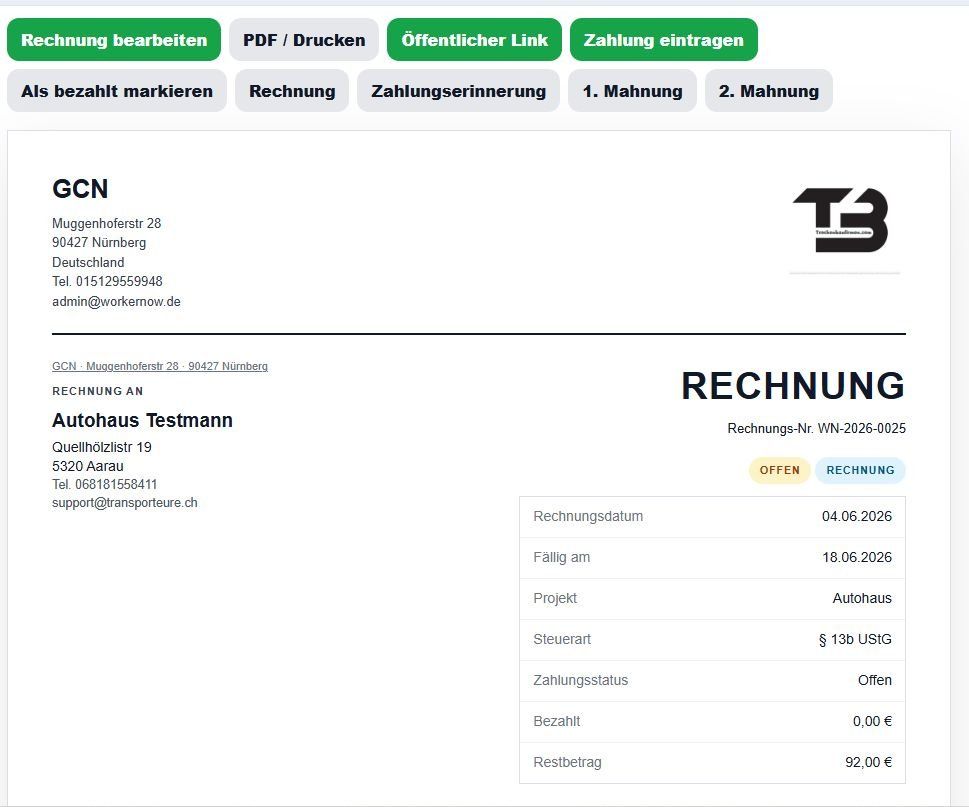Image resolution: width=969 pixels, height=807 pixels.
Task: Click due date value 18.06.2026
Action: (857, 557)
